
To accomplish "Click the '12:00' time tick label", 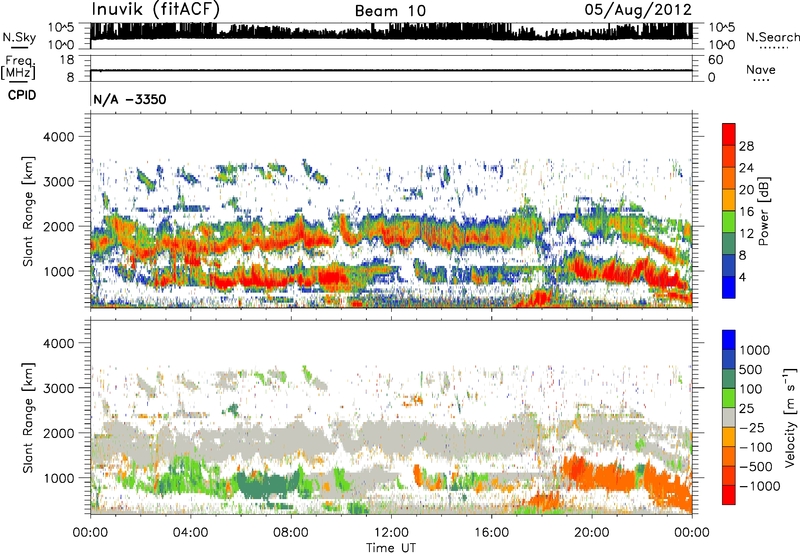I will 391,533.
